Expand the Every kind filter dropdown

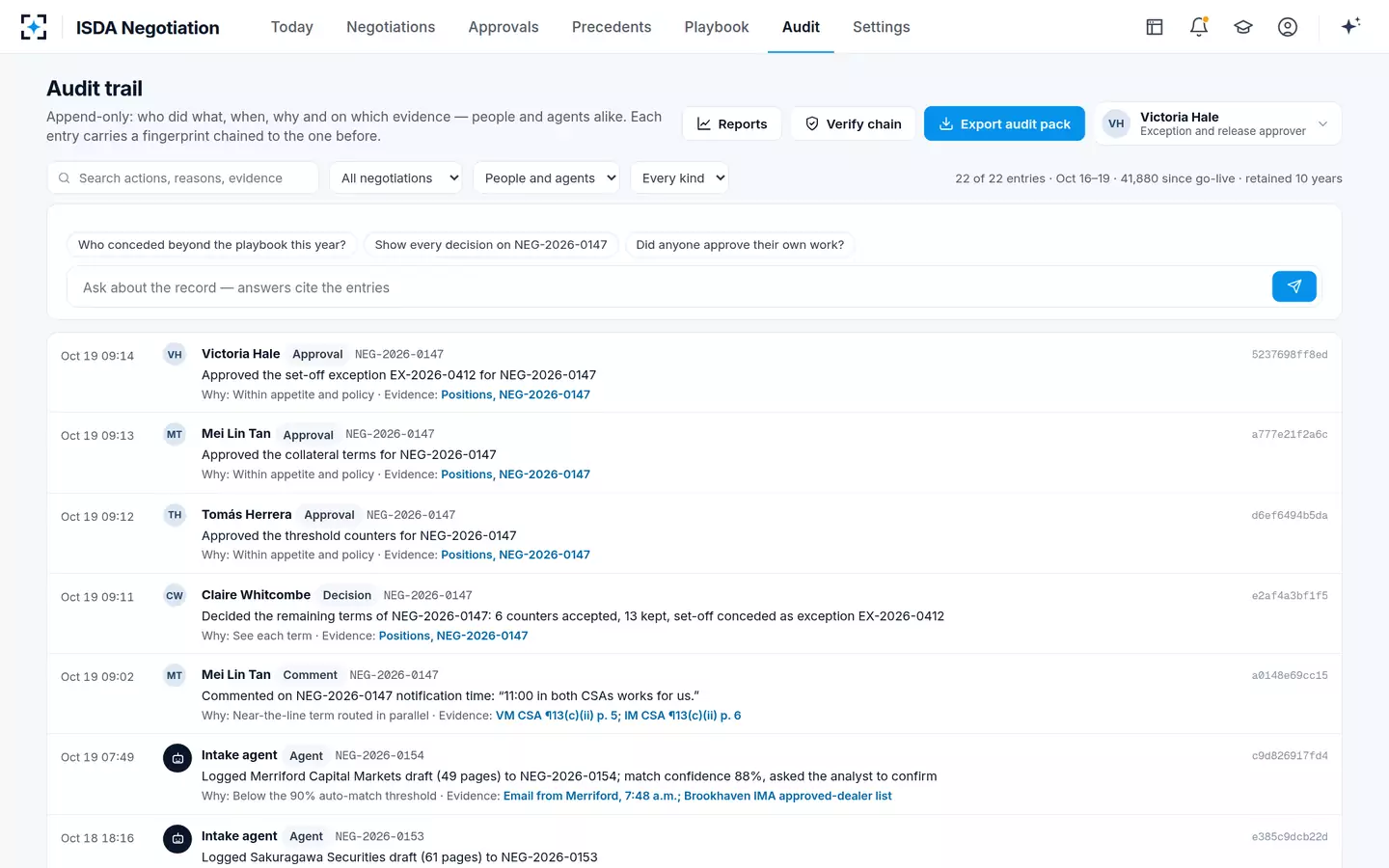pos(679,178)
